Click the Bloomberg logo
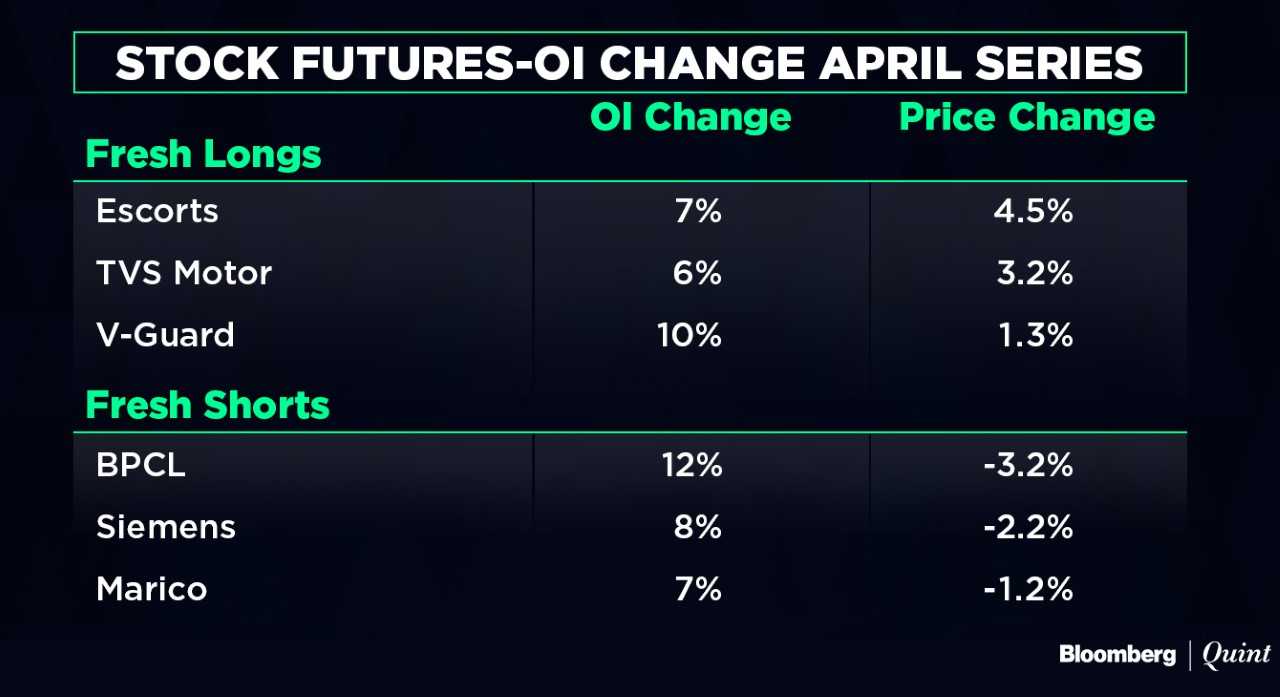This screenshot has width=1280, height=697. coord(1117,655)
